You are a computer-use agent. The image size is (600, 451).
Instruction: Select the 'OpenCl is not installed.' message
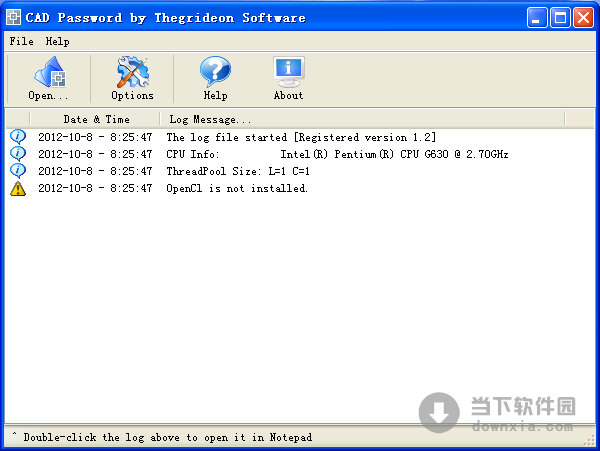(x=237, y=188)
